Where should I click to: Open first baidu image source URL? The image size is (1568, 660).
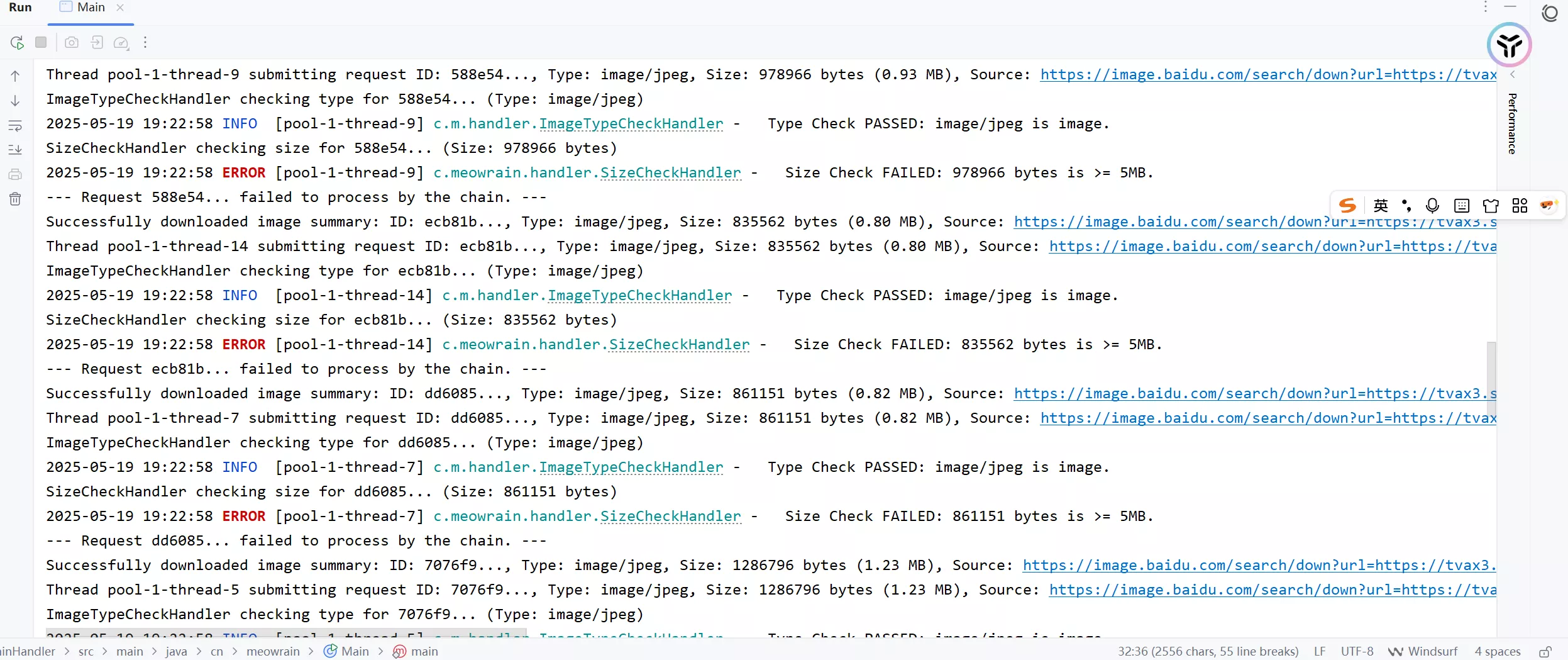pyautogui.click(x=1267, y=75)
